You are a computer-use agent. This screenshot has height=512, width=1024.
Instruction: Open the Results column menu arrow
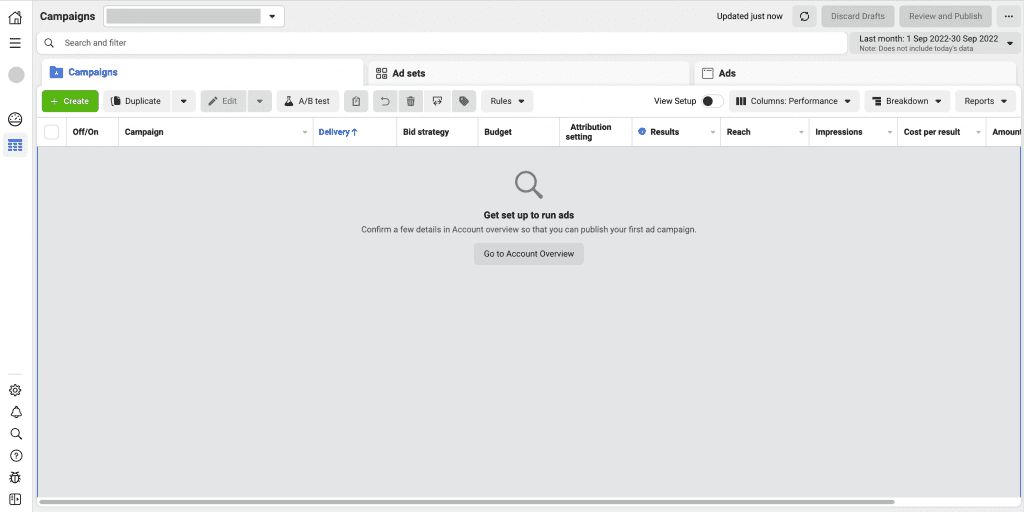[x=712, y=133]
